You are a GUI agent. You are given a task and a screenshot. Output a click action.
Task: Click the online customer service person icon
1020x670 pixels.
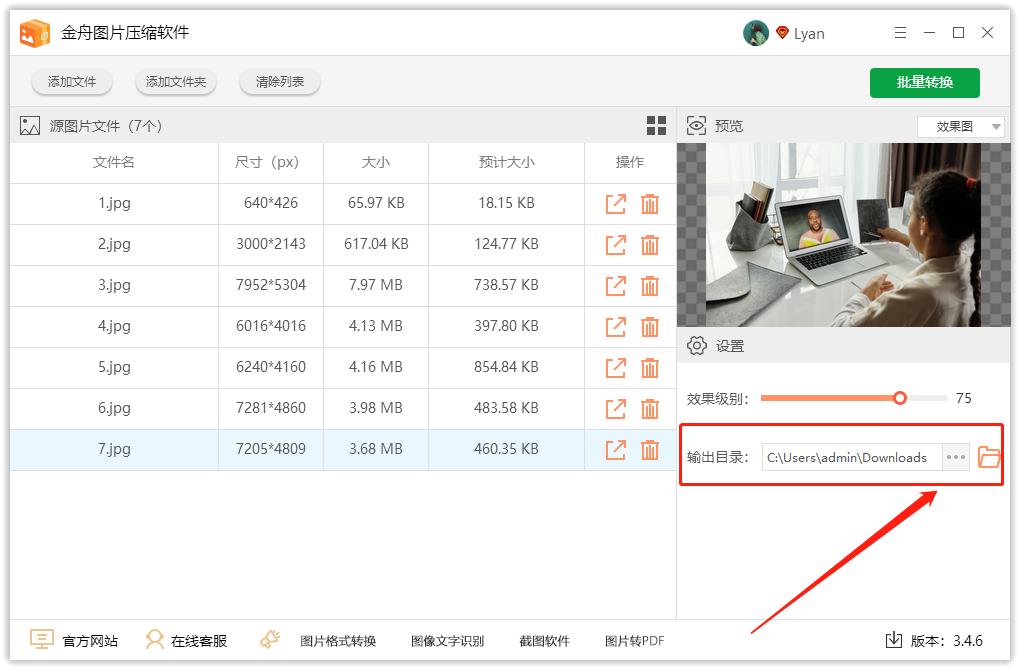154,640
